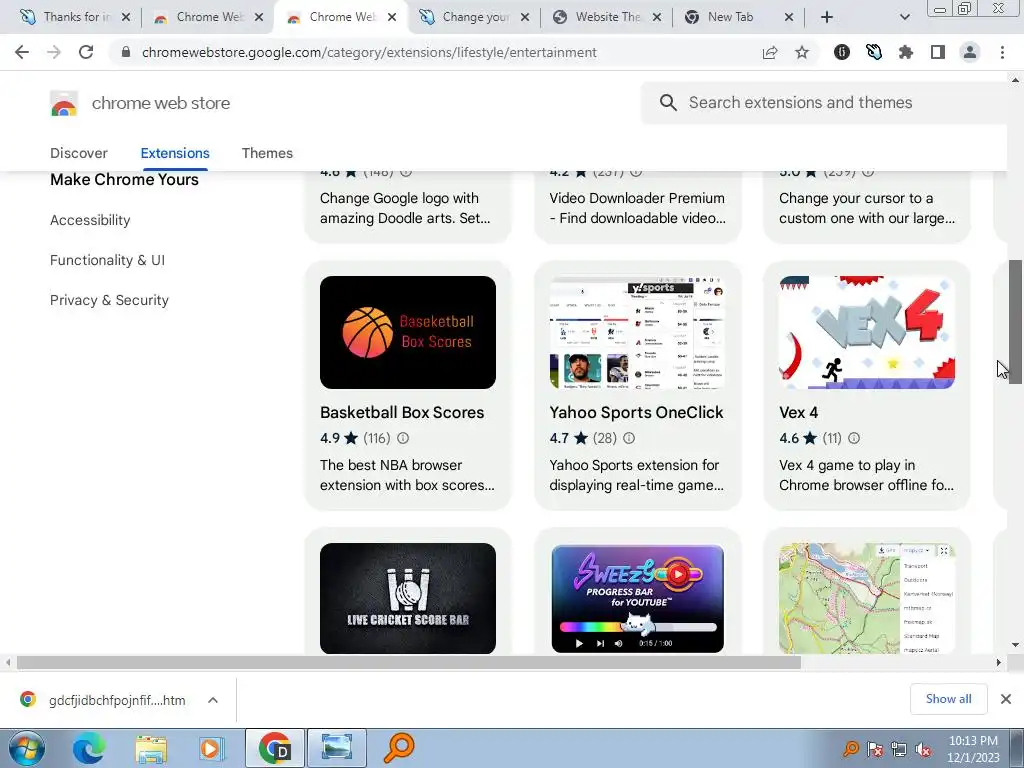Go back using the browser back arrow

coord(22,52)
